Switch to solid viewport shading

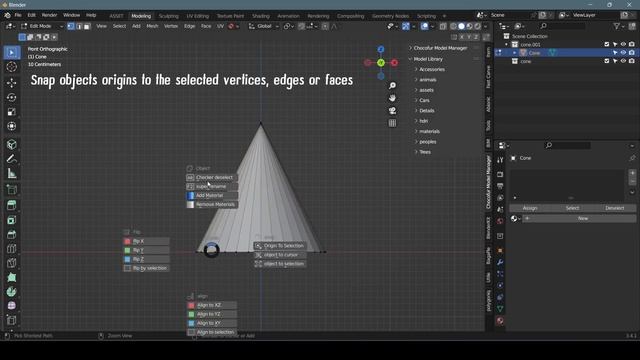[x=461, y=26]
